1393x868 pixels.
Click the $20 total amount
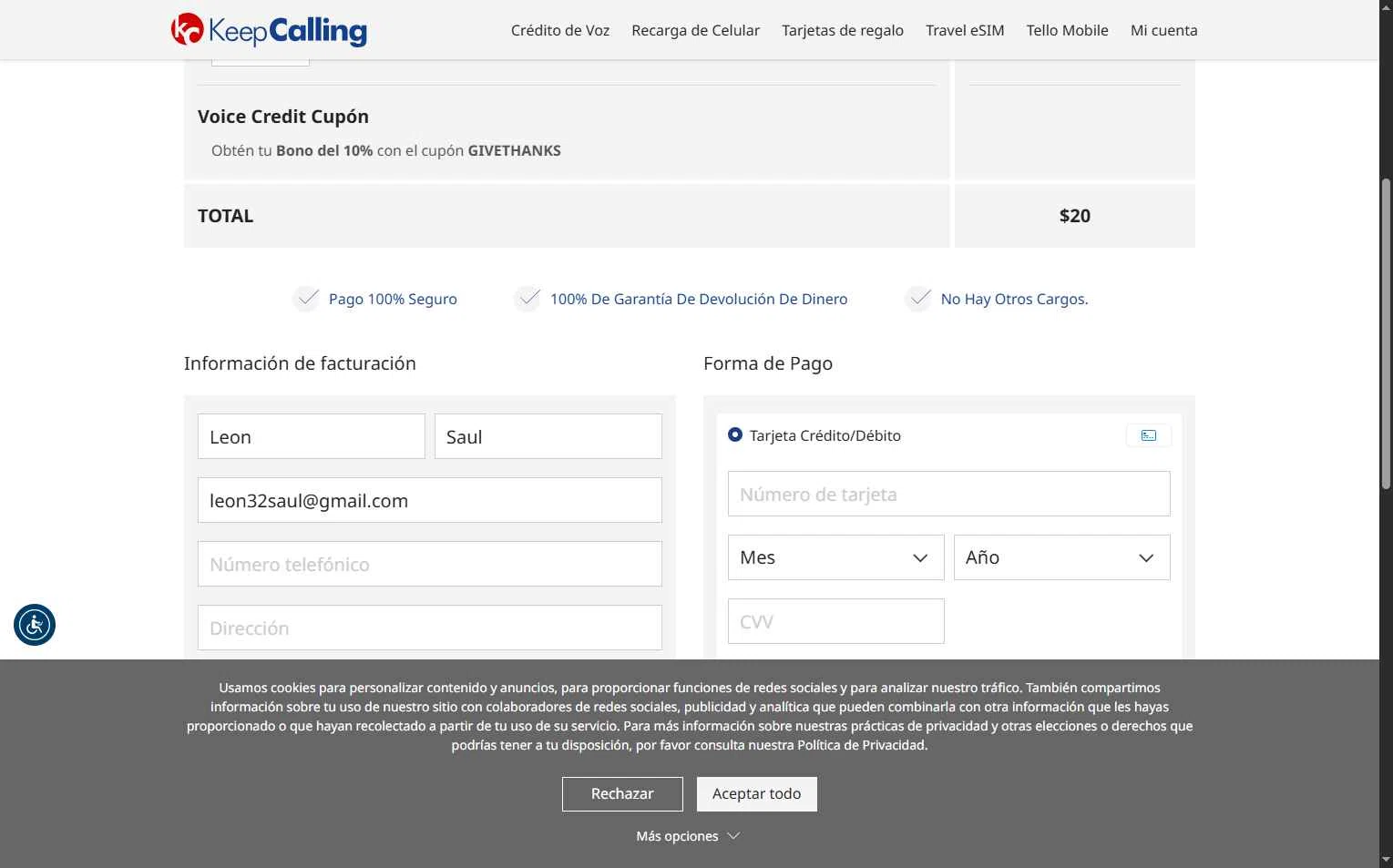[1075, 216]
